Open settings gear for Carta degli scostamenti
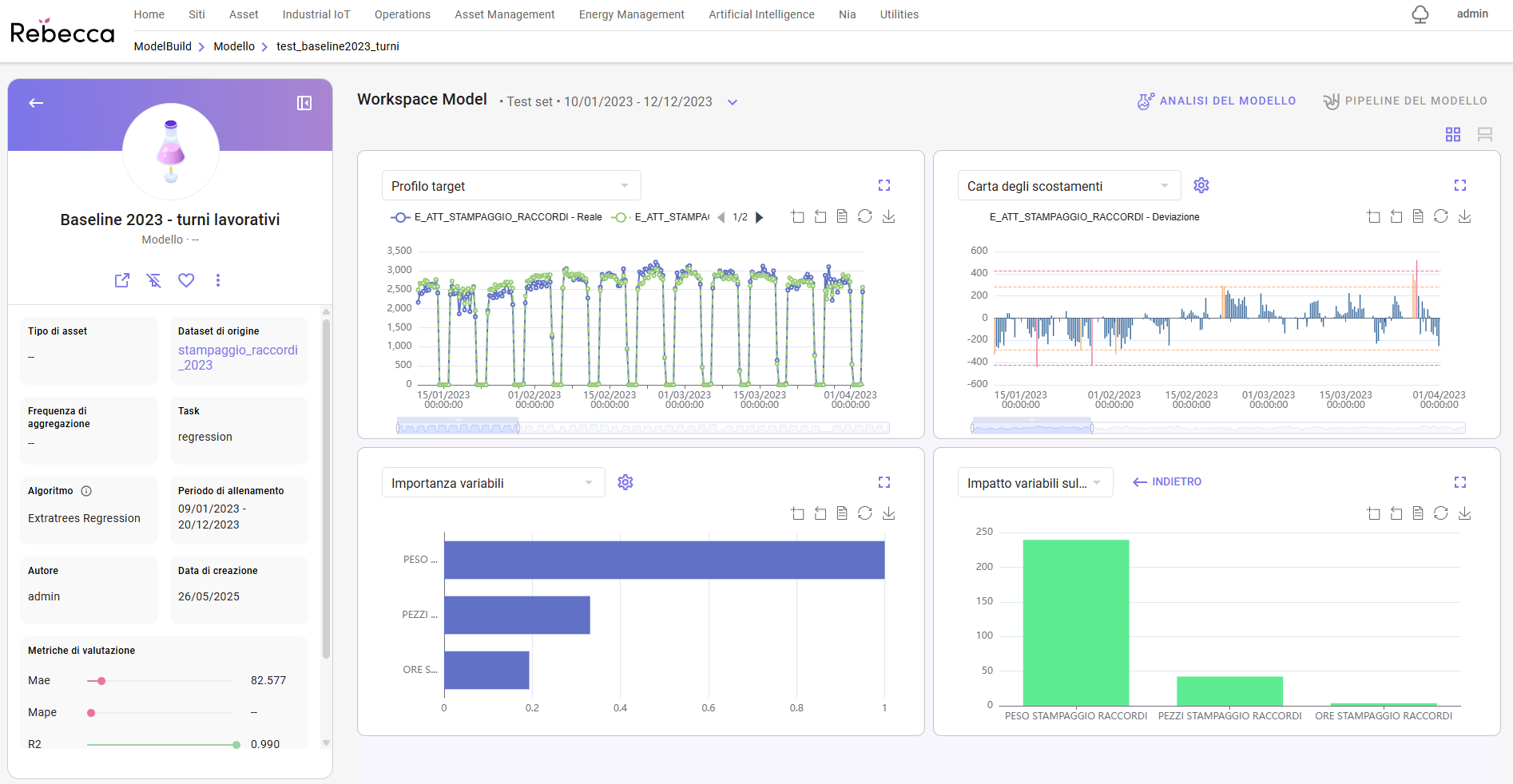This screenshot has height=784, width=1513. point(1201,185)
